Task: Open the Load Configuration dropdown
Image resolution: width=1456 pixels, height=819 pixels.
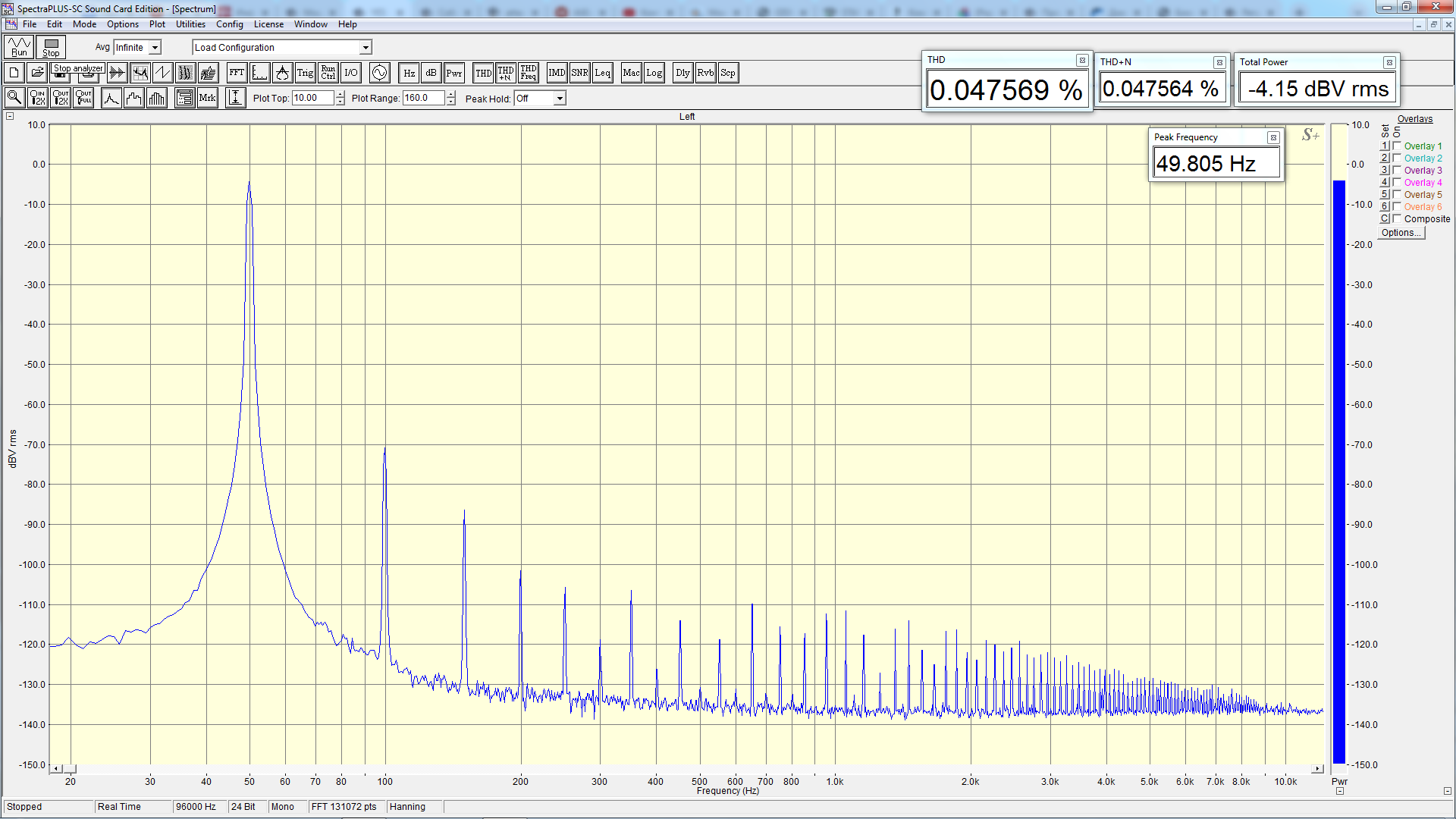Action: click(366, 48)
